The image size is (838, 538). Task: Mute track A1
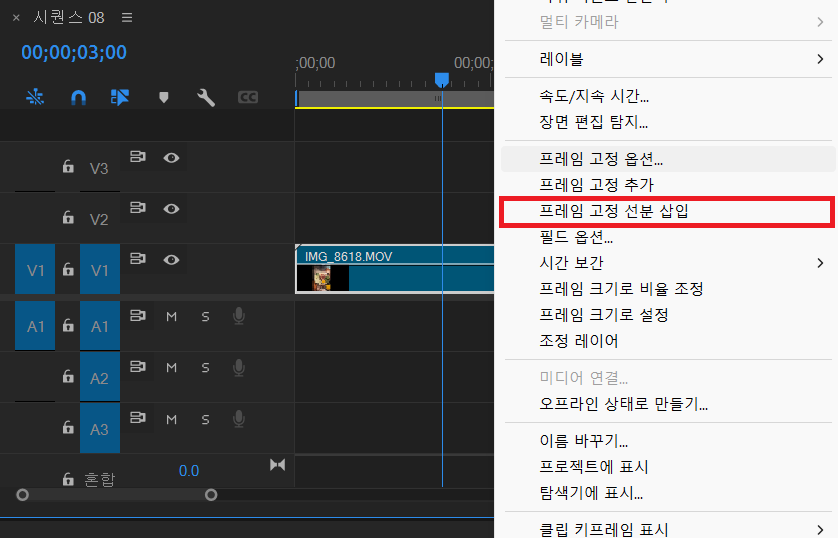point(171,317)
